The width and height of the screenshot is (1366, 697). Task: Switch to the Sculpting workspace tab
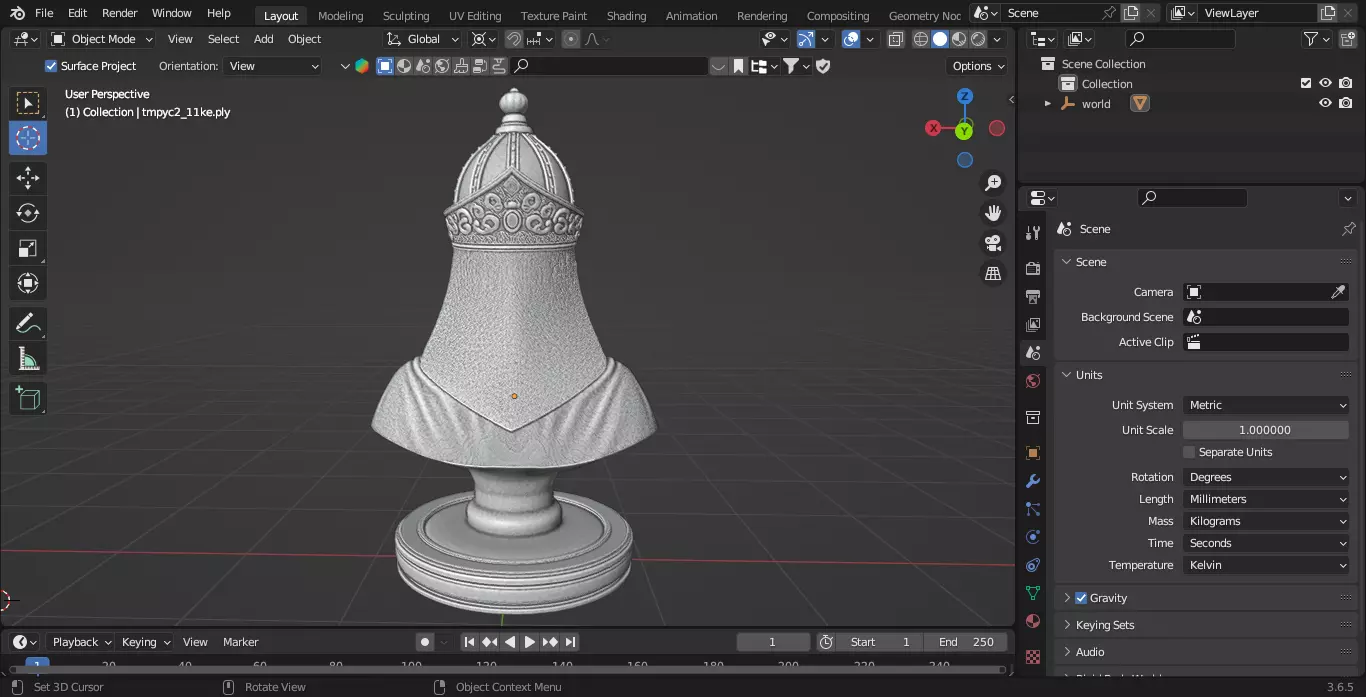pos(406,16)
